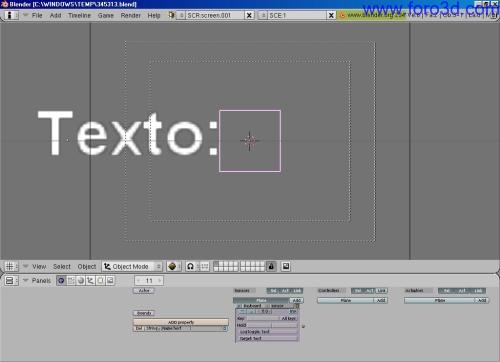Select the Editing context button
Image resolution: width=500 pixels, height=362 pixels.
[100, 281]
